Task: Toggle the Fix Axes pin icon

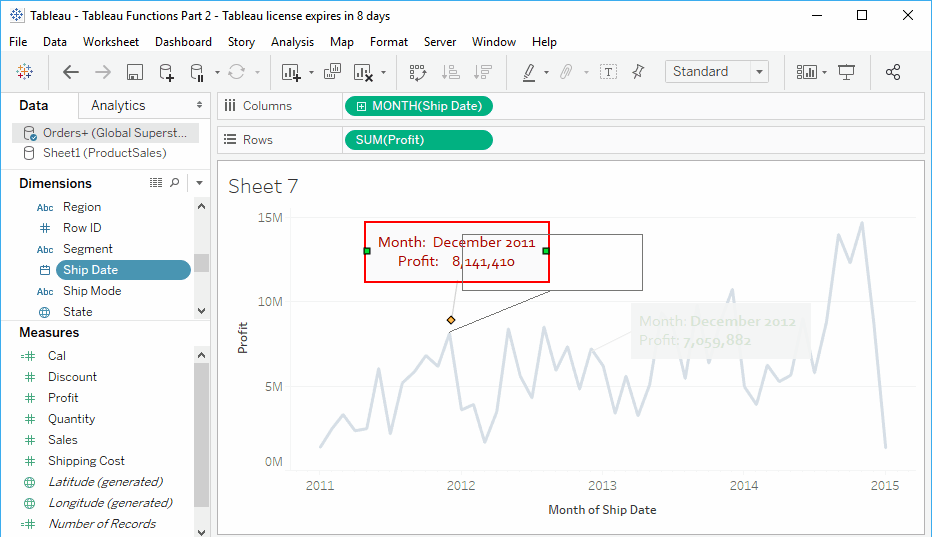Action: [x=639, y=72]
